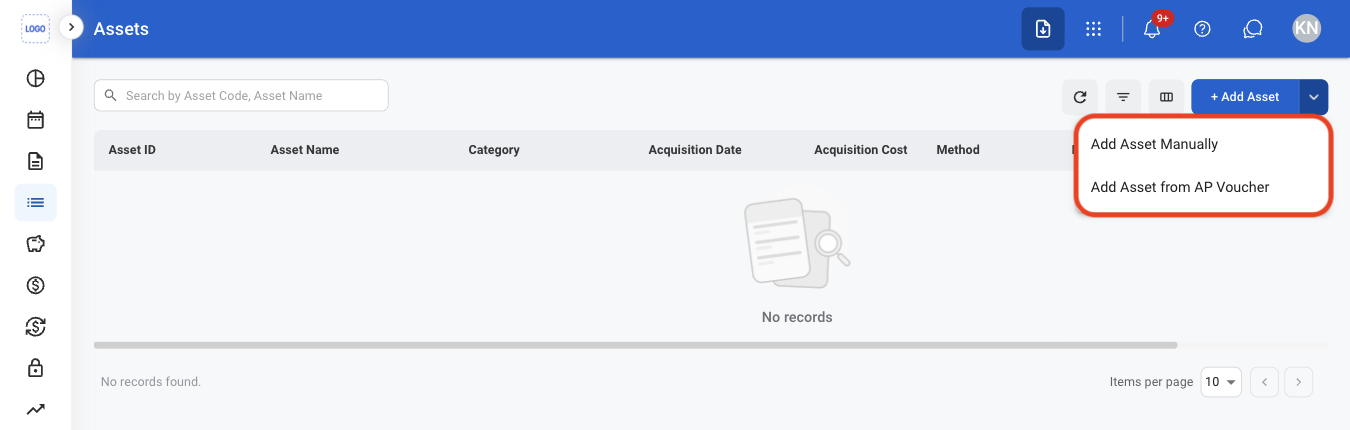Screen dimensions: 1350x430
Task: Sort by Method column header
Action: coord(958,150)
